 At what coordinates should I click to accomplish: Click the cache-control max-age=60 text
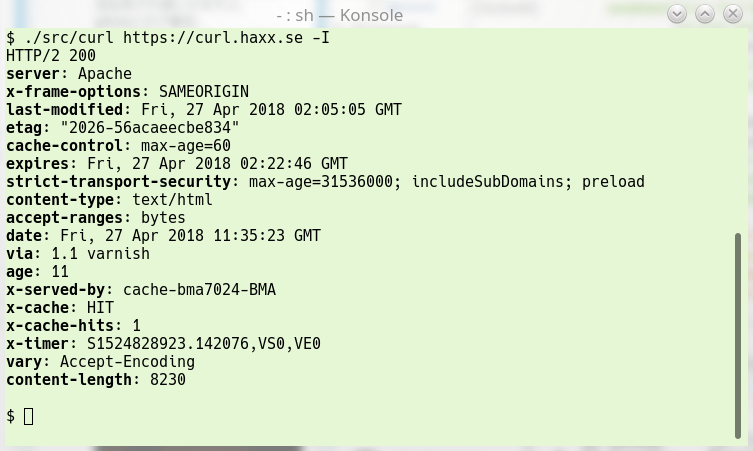pos(185,146)
